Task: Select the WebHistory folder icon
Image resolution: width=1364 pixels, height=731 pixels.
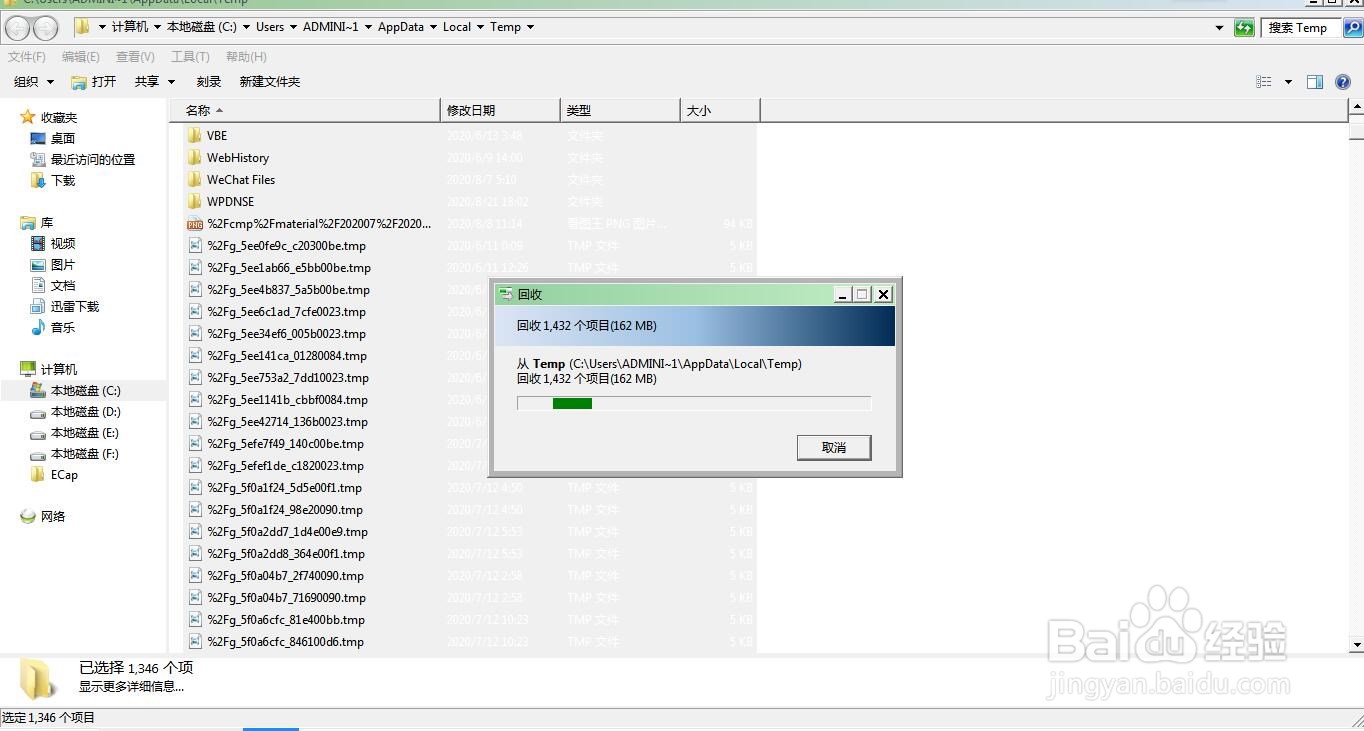Action: 194,157
